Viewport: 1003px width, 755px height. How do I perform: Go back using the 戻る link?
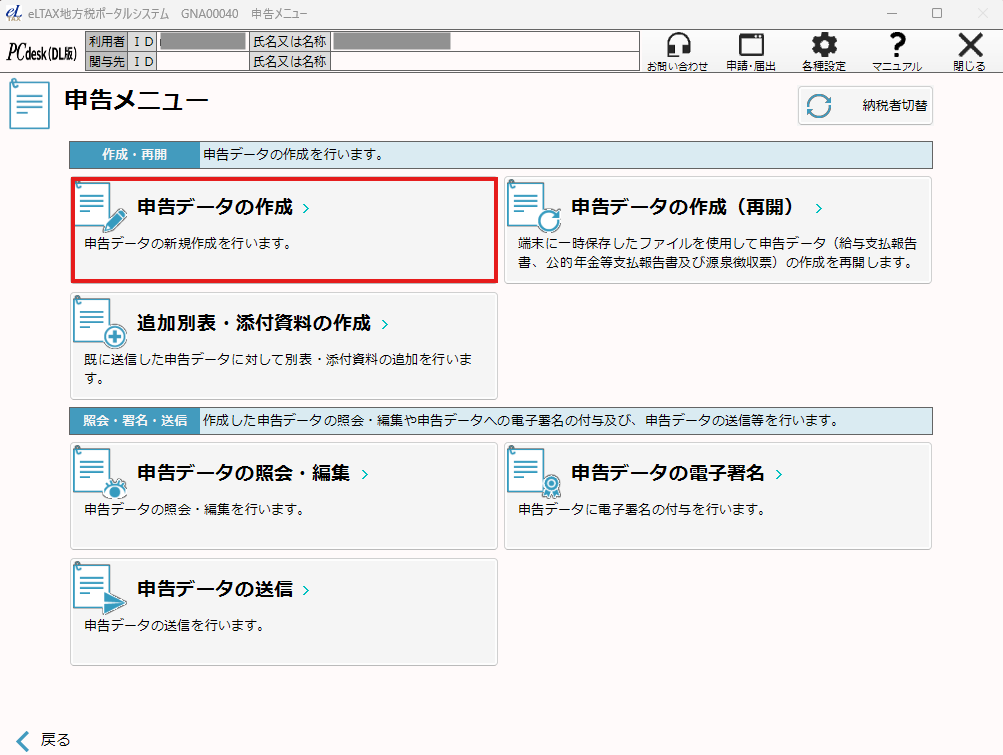(x=45, y=740)
